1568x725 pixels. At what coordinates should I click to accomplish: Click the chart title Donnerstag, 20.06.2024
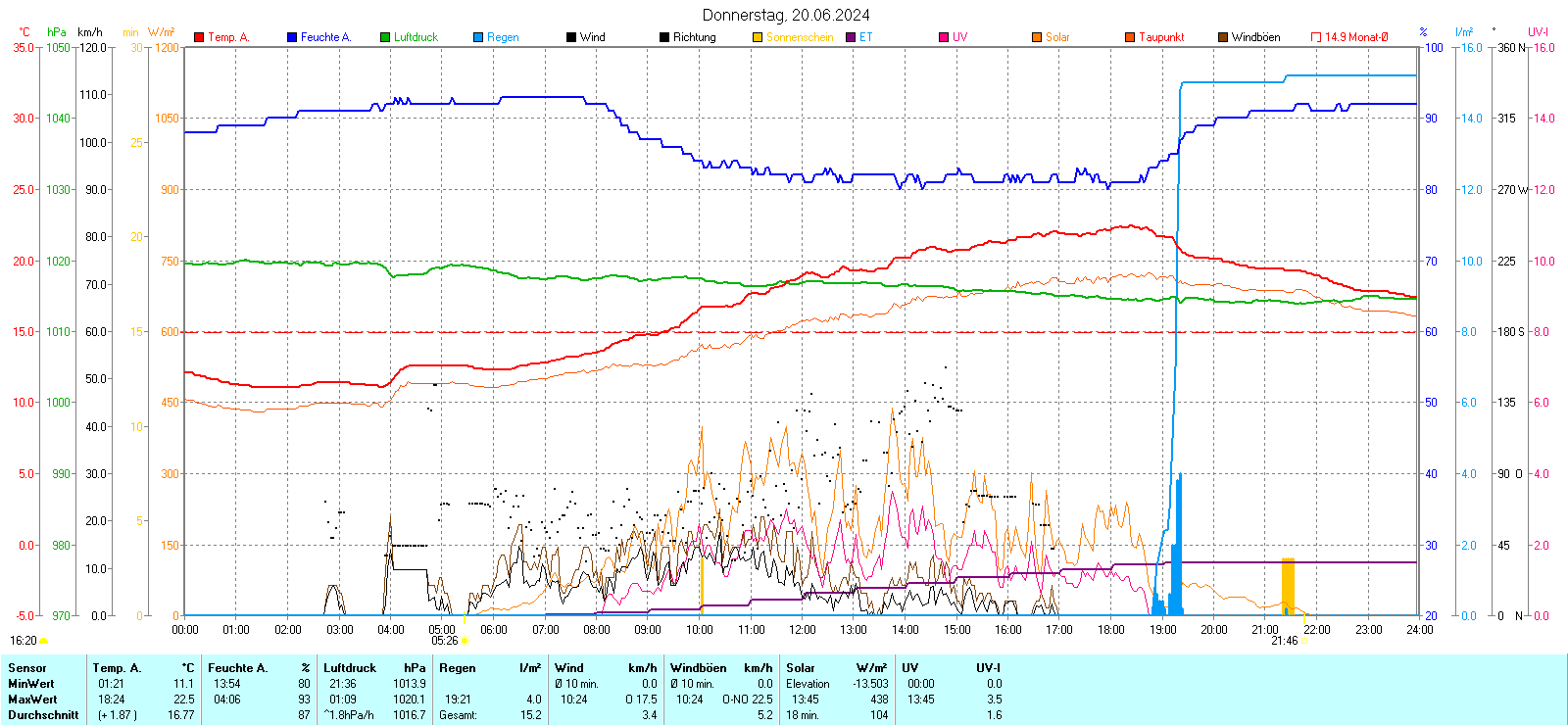click(x=786, y=15)
